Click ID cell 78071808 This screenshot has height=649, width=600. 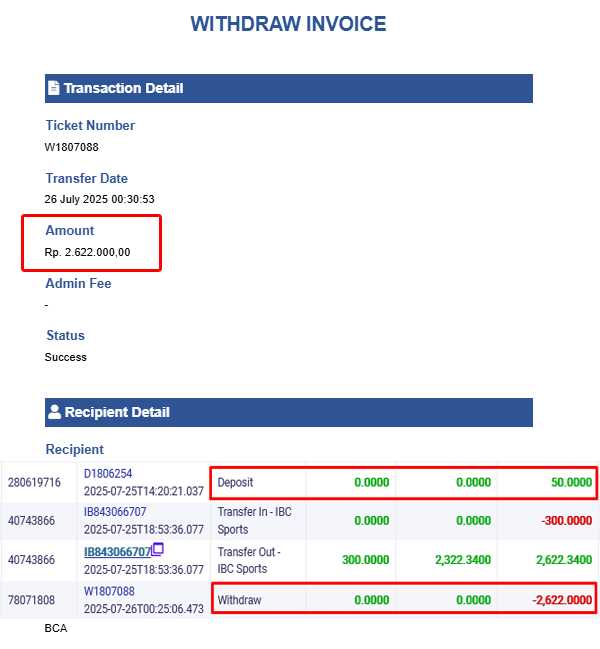(x=31, y=600)
